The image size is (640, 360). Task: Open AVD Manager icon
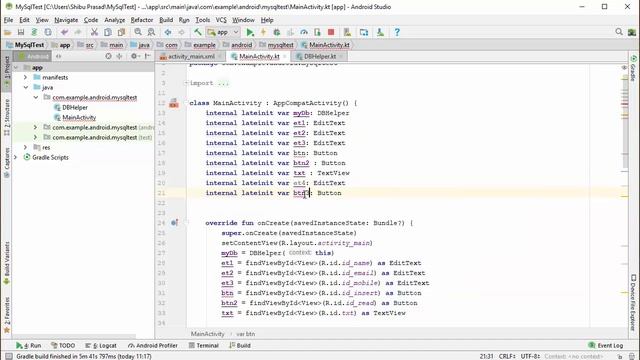347,32
